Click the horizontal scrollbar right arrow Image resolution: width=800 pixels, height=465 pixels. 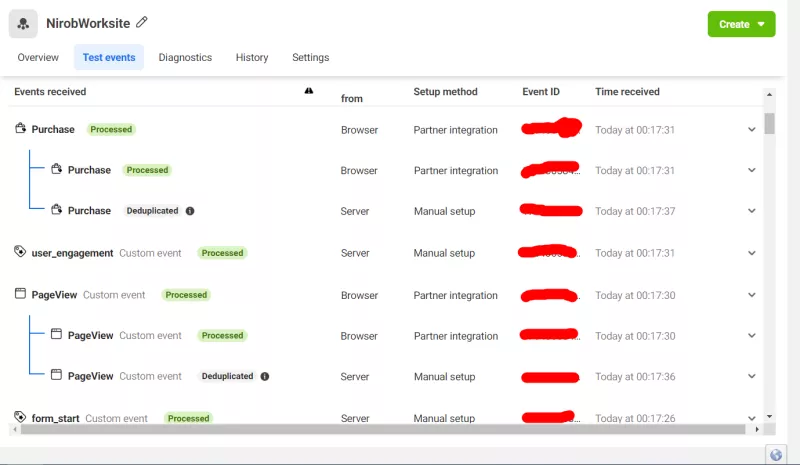[757, 429]
